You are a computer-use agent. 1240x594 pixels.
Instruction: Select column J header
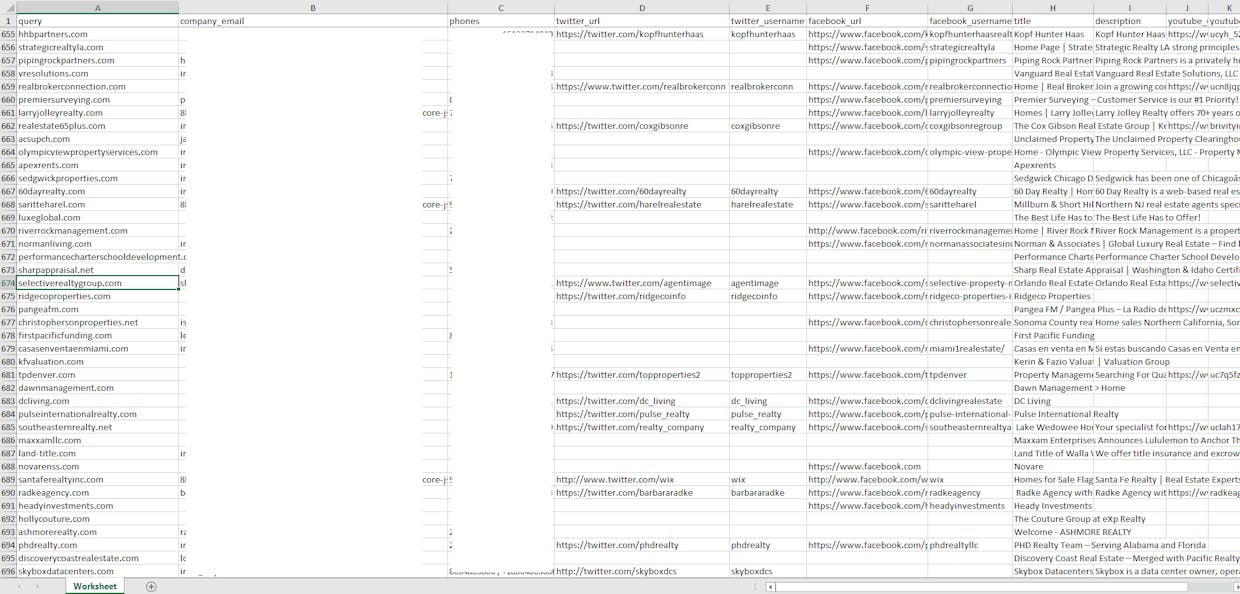(x=1187, y=7)
